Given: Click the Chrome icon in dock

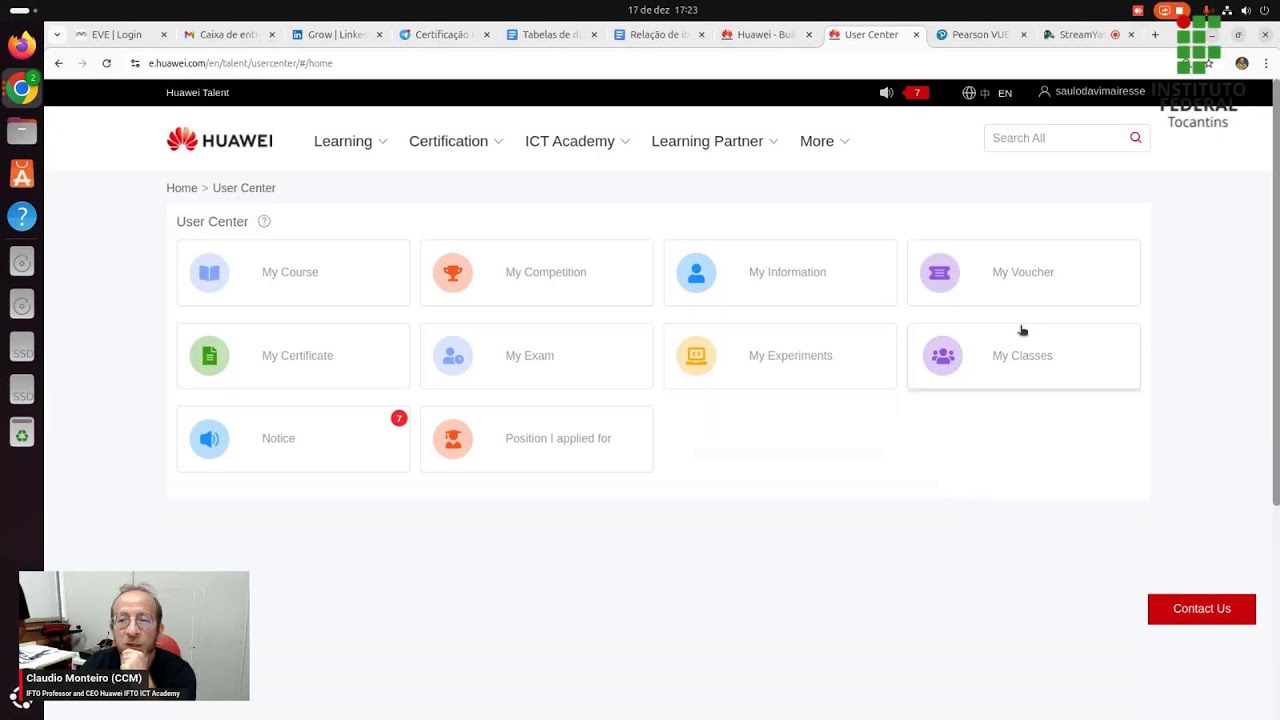Looking at the screenshot, I should (21, 88).
